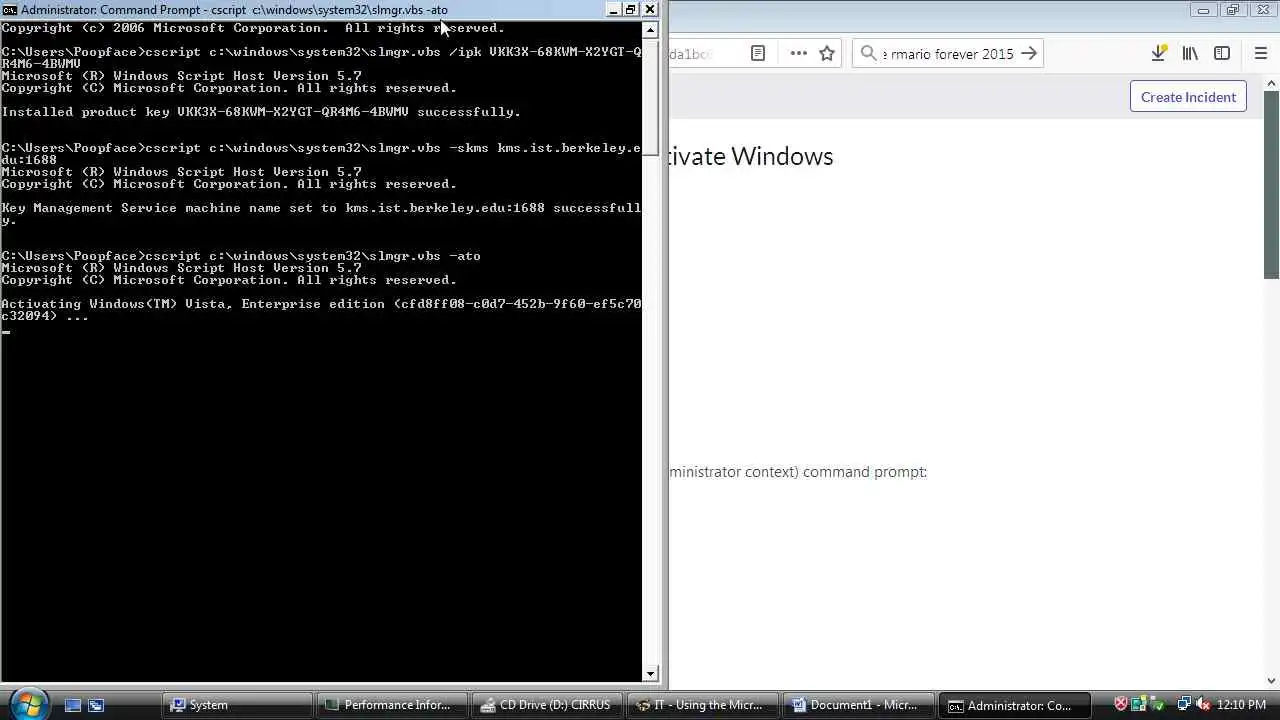Open Firefox page actions three-dot menu
Screen dimensions: 1280x720
click(x=798, y=54)
